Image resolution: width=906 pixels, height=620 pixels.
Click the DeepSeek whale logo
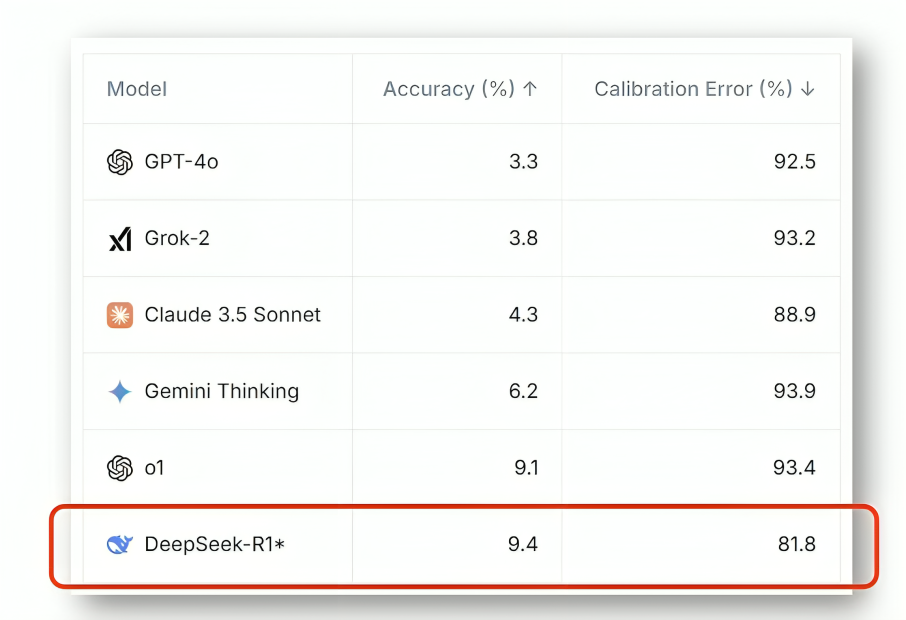click(x=120, y=545)
